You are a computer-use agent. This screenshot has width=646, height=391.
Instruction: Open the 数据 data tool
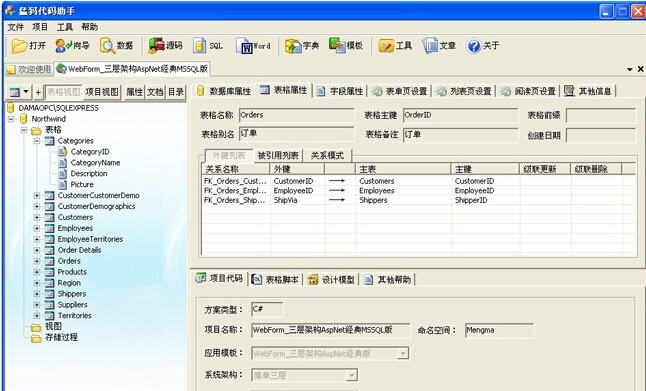[x=117, y=46]
